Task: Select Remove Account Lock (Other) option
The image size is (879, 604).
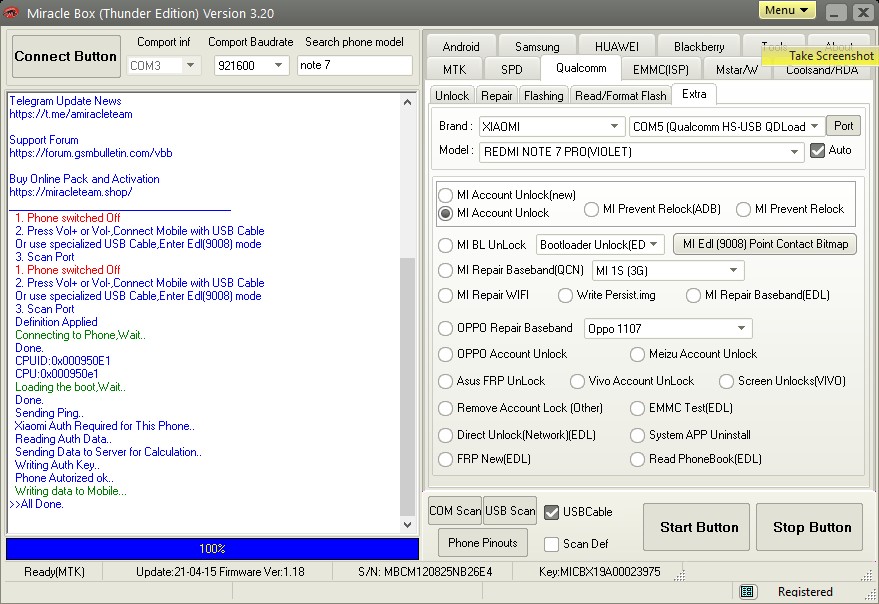Action: (445, 408)
